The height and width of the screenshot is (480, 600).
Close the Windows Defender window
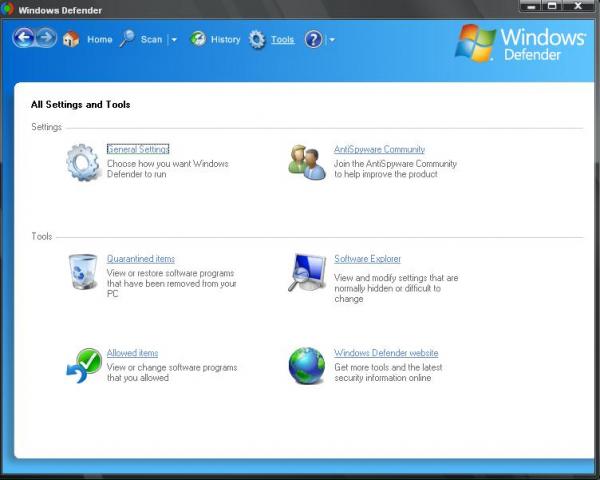579,7
